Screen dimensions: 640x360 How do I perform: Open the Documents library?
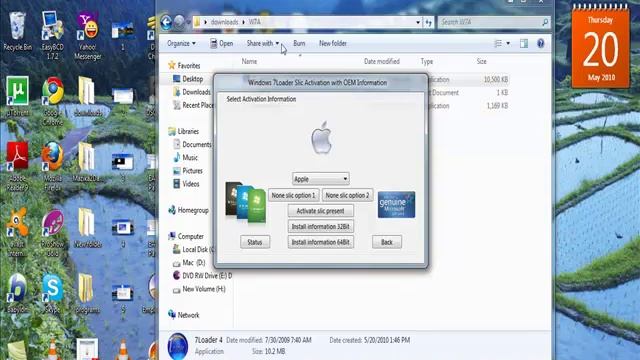pos(192,144)
